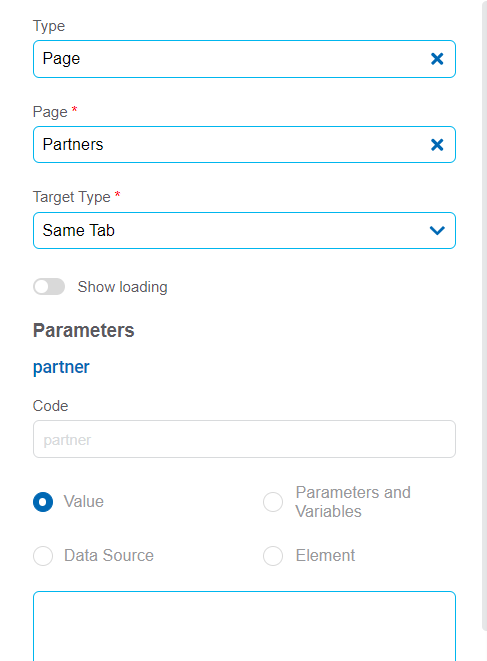The height and width of the screenshot is (661, 487).
Task: Clear the Type field using its X icon
Action: pos(437,59)
